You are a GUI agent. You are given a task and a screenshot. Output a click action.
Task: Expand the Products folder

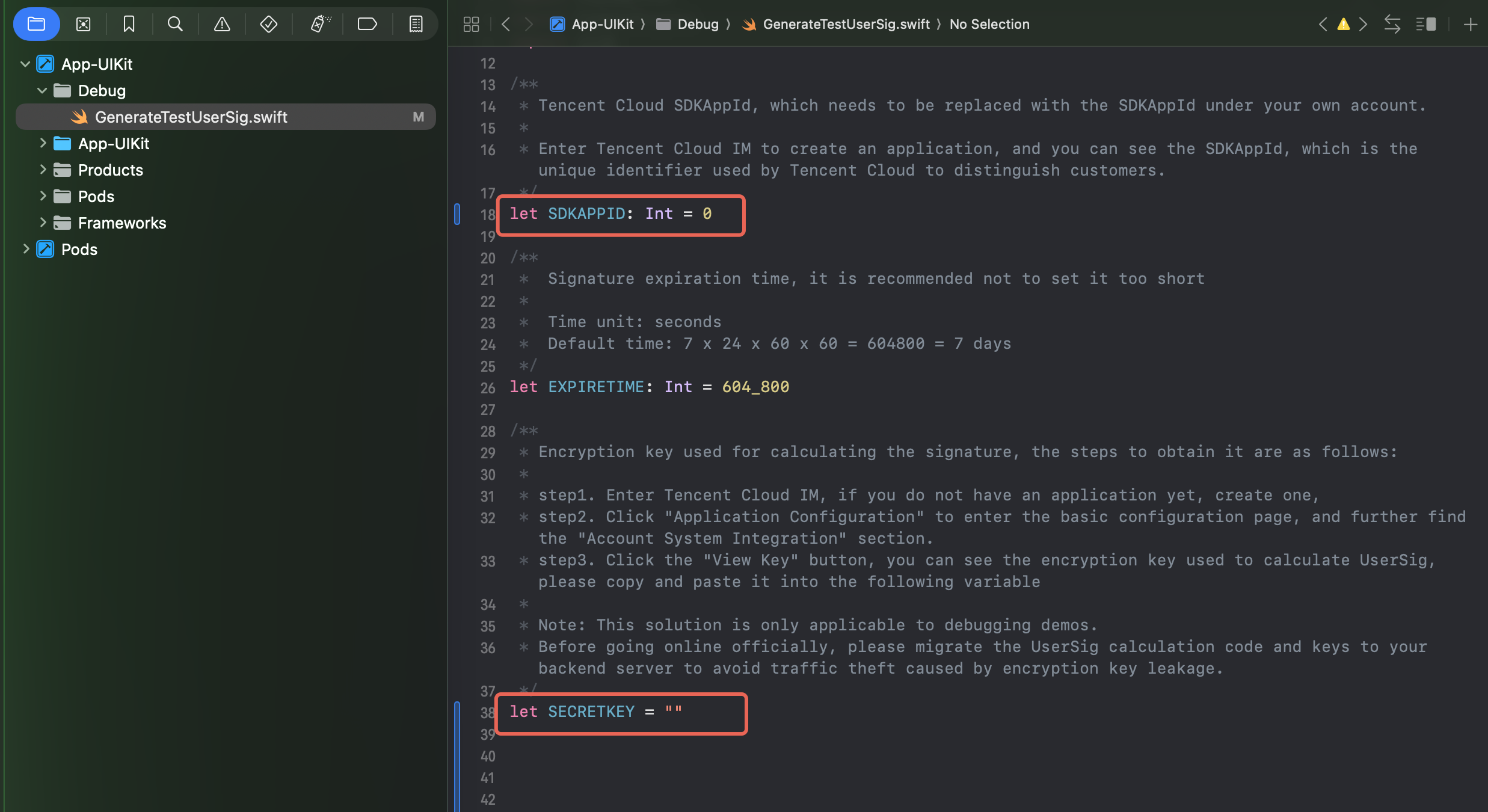[x=42, y=170]
